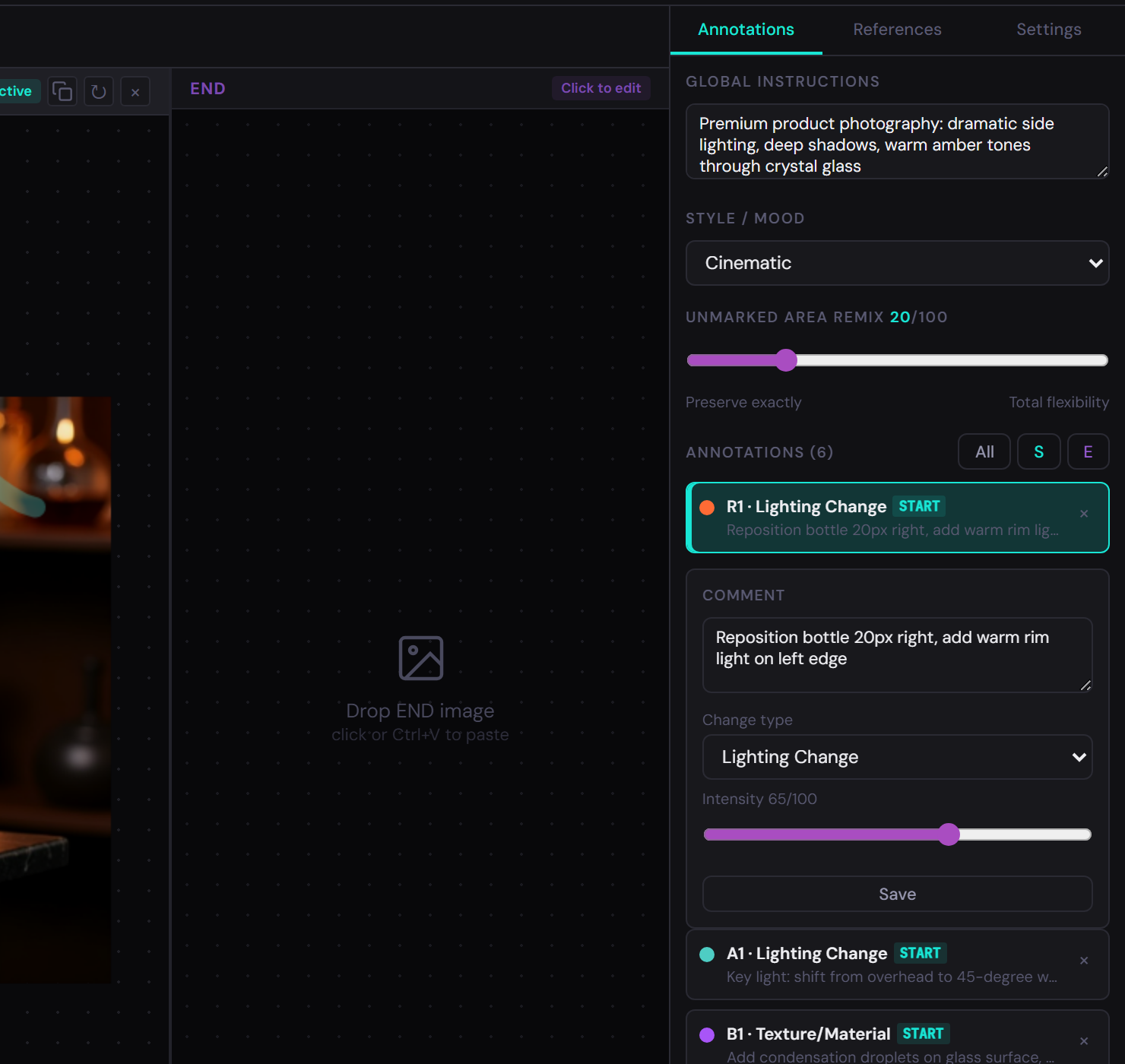This screenshot has height=1064, width=1125.
Task: Open the Settings tab
Action: 1048,30
